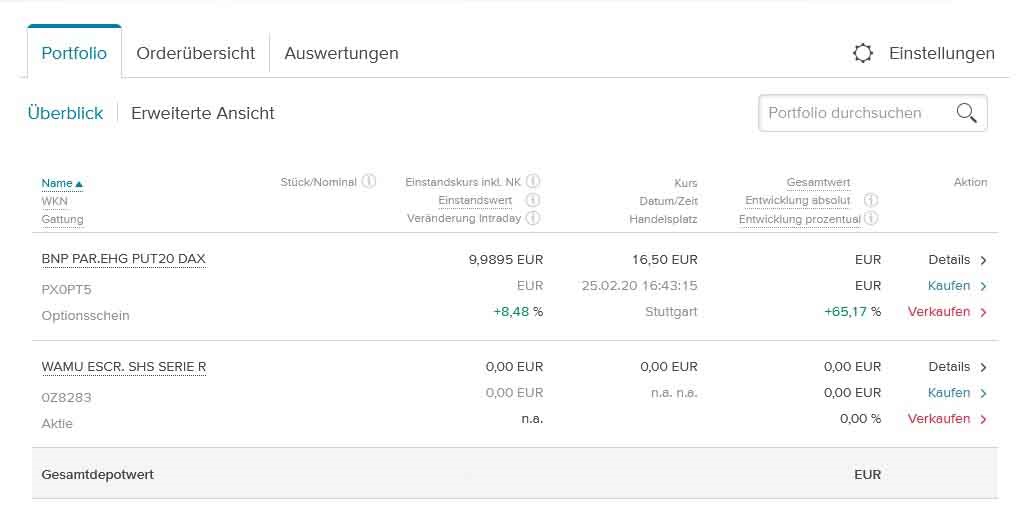Click Kaufen for BNP PAR.EHG PUT20 DAX

(x=957, y=286)
